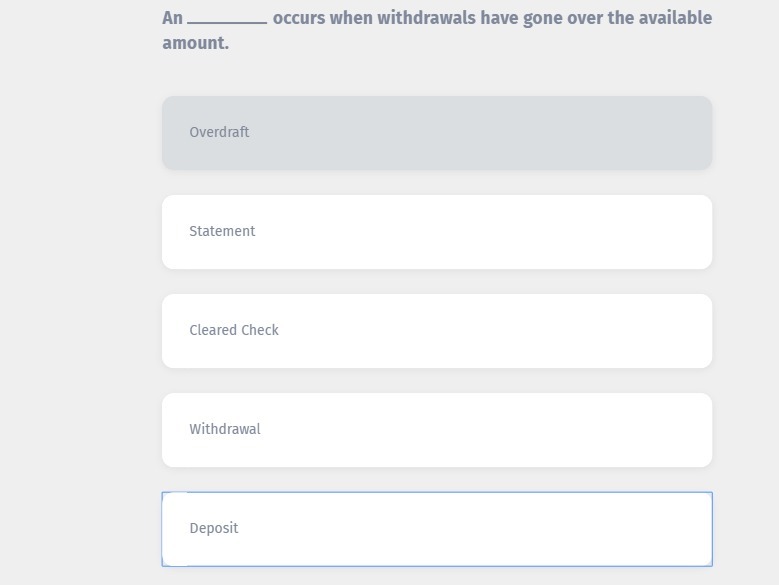
Task: Deselect the highlighted Overdraft card
Action: (436, 133)
